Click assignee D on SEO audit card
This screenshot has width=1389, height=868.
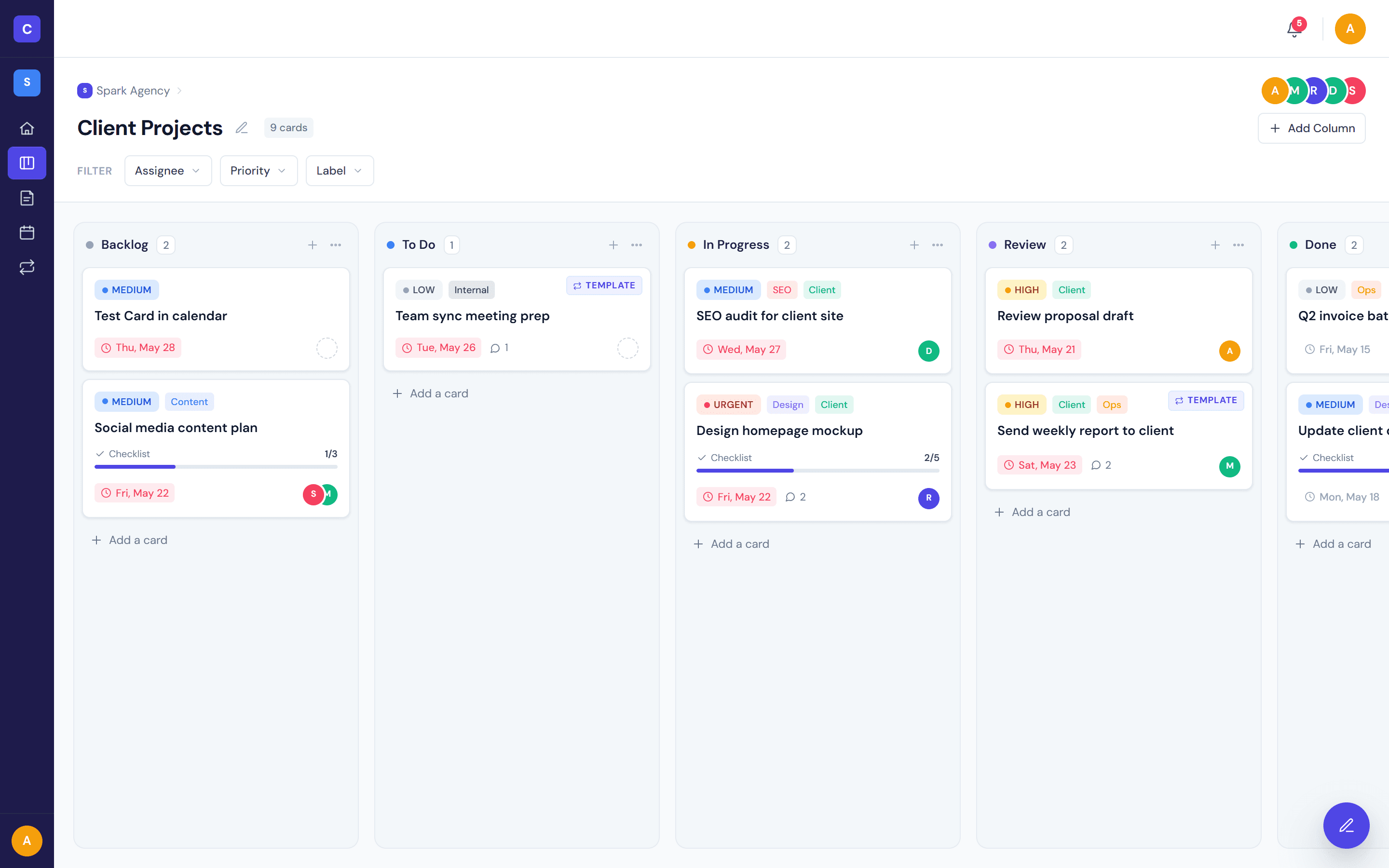(x=929, y=351)
